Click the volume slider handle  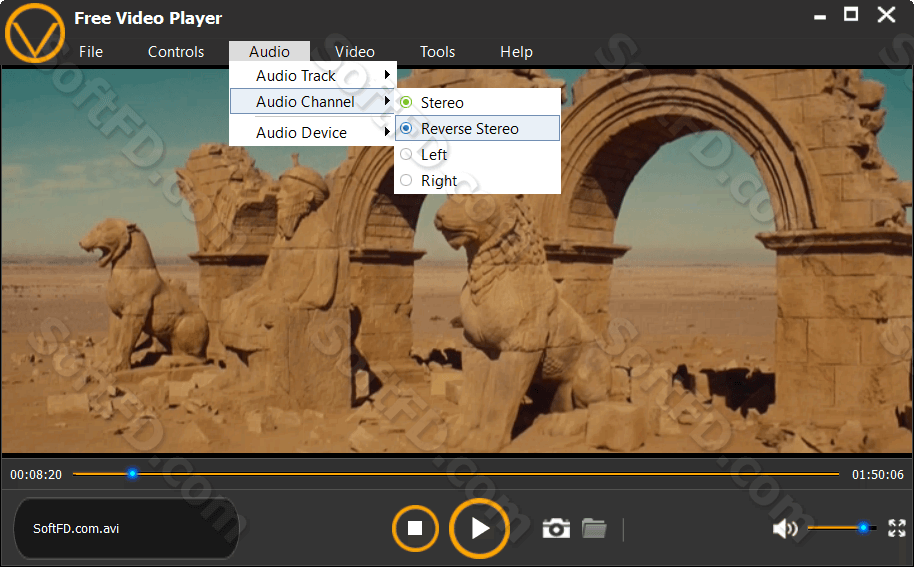(863, 528)
